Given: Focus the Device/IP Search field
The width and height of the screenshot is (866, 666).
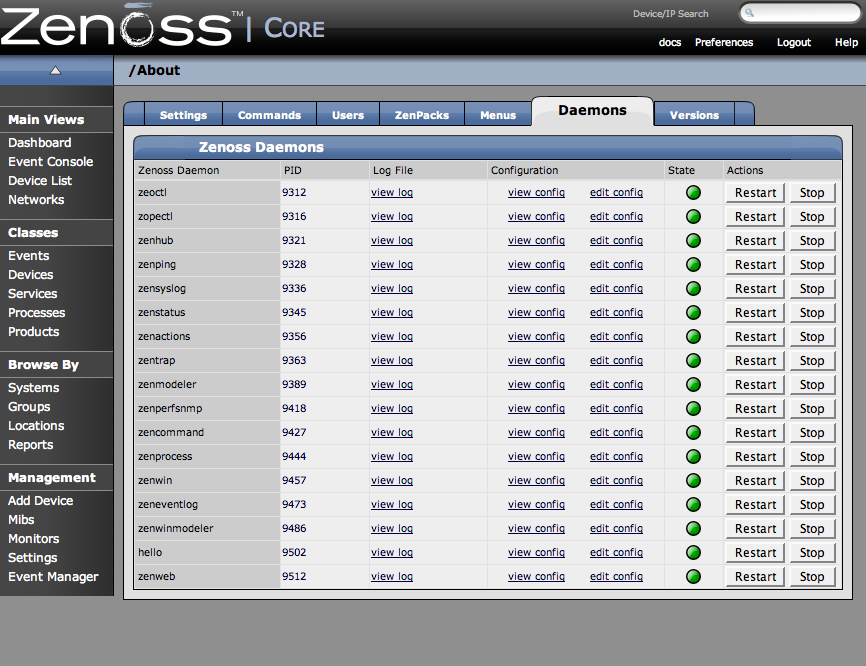Looking at the screenshot, I should (x=800, y=13).
